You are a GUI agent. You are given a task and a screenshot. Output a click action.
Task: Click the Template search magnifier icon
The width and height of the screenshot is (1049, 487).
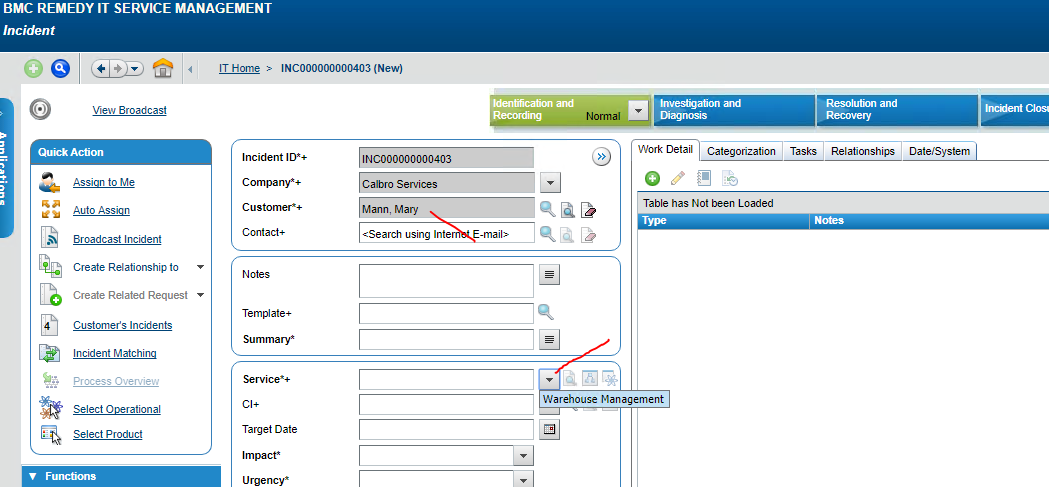pos(546,312)
